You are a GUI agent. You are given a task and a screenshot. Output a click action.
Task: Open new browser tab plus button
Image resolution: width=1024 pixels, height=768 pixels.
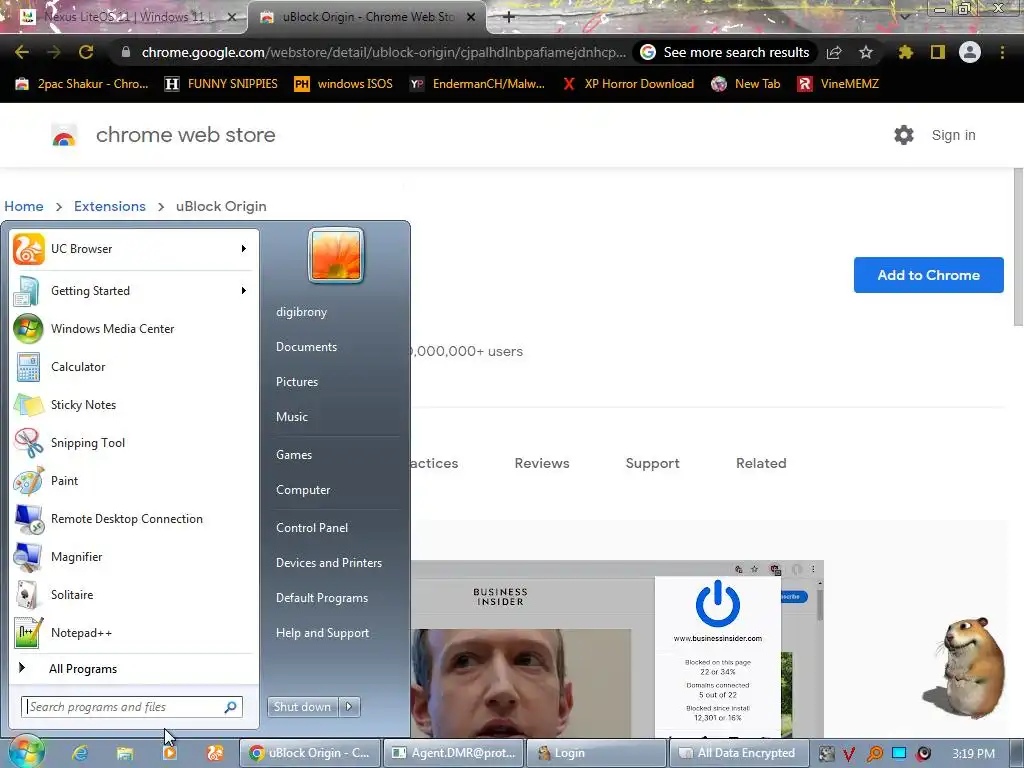point(509,17)
